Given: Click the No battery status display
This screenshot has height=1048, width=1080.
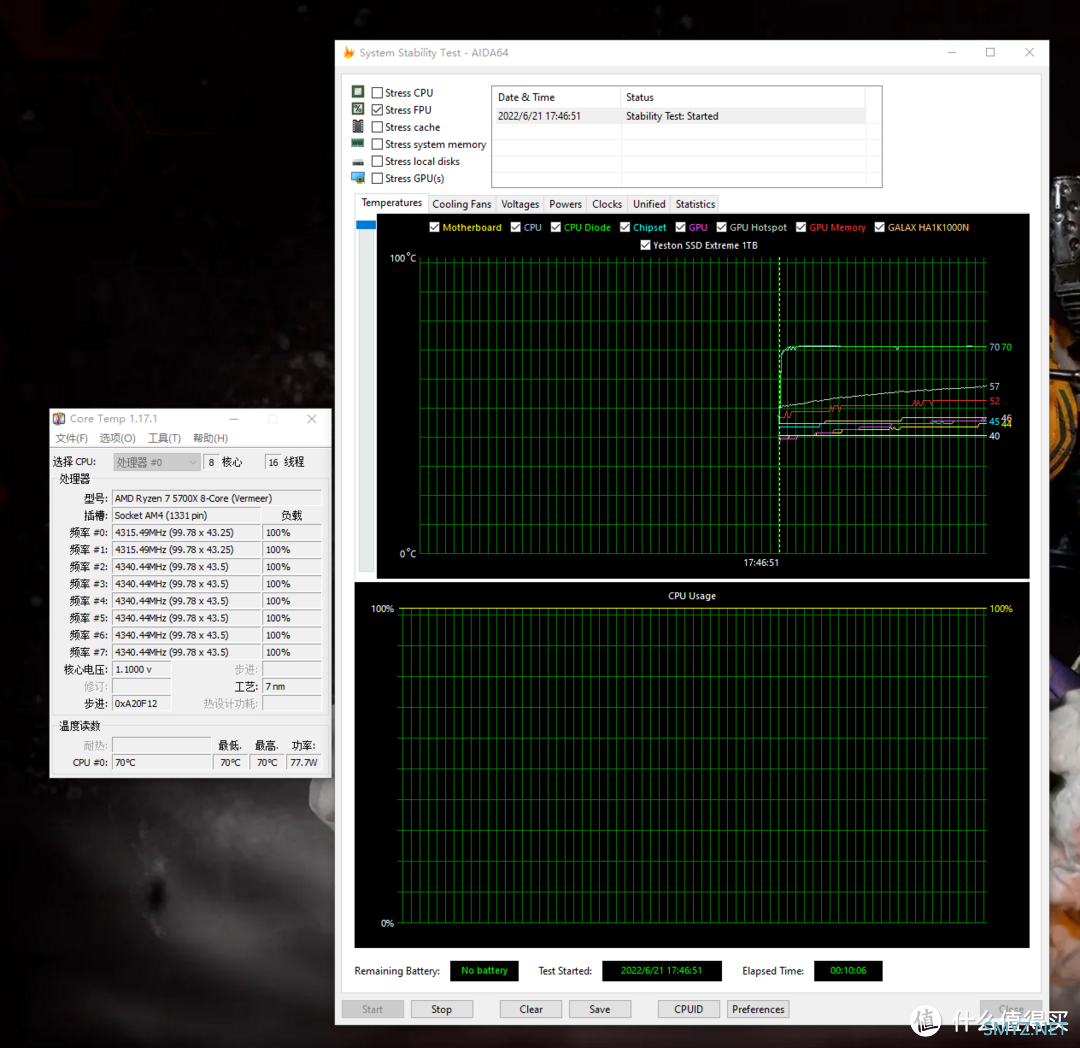Looking at the screenshot, I should [x=484, y=970].
